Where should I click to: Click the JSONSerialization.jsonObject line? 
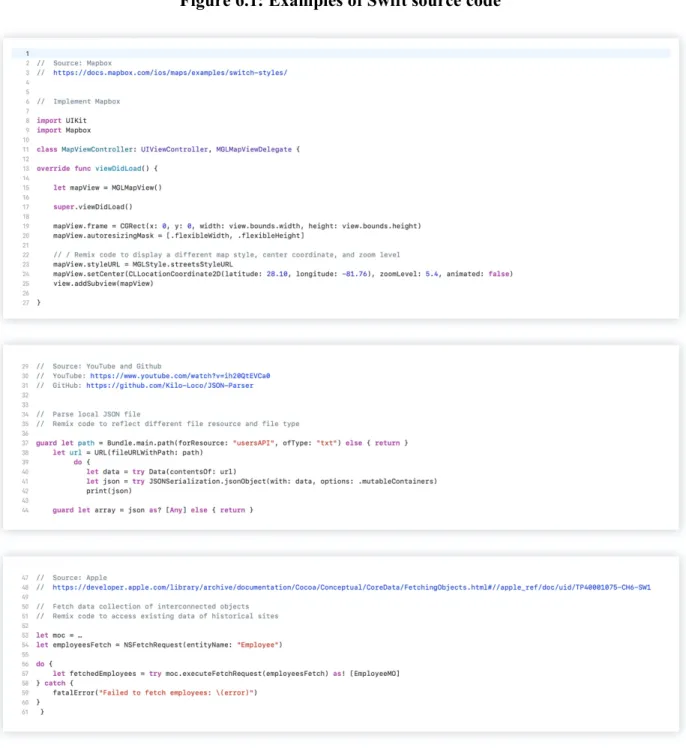[261, 481]
